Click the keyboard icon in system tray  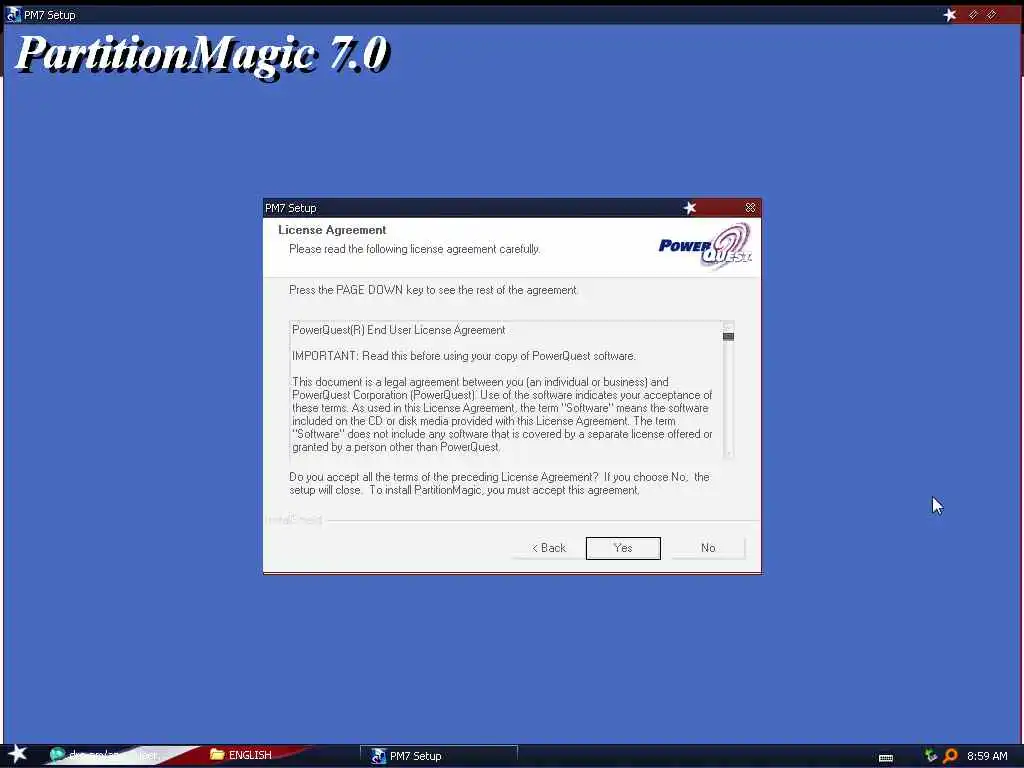pyautogui.click(x=886, y=758)
